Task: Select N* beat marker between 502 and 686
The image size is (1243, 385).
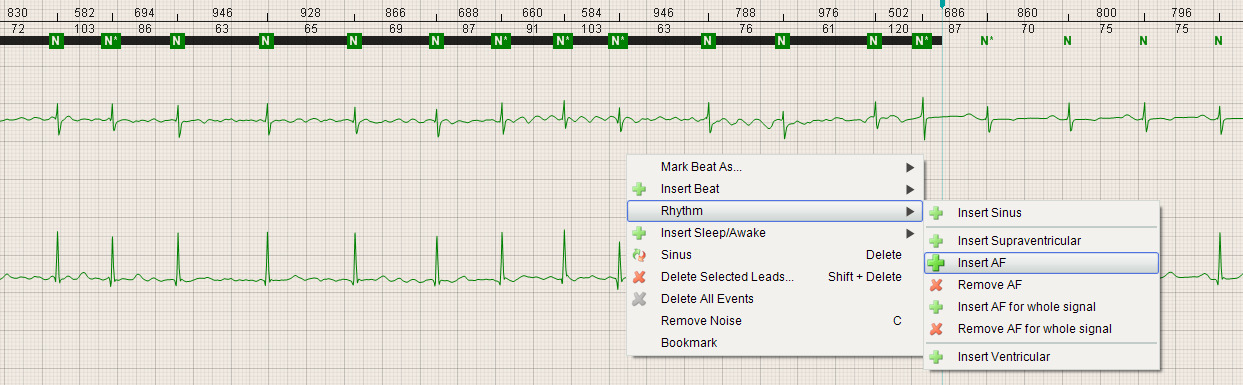Action: (x=921, y=41)
